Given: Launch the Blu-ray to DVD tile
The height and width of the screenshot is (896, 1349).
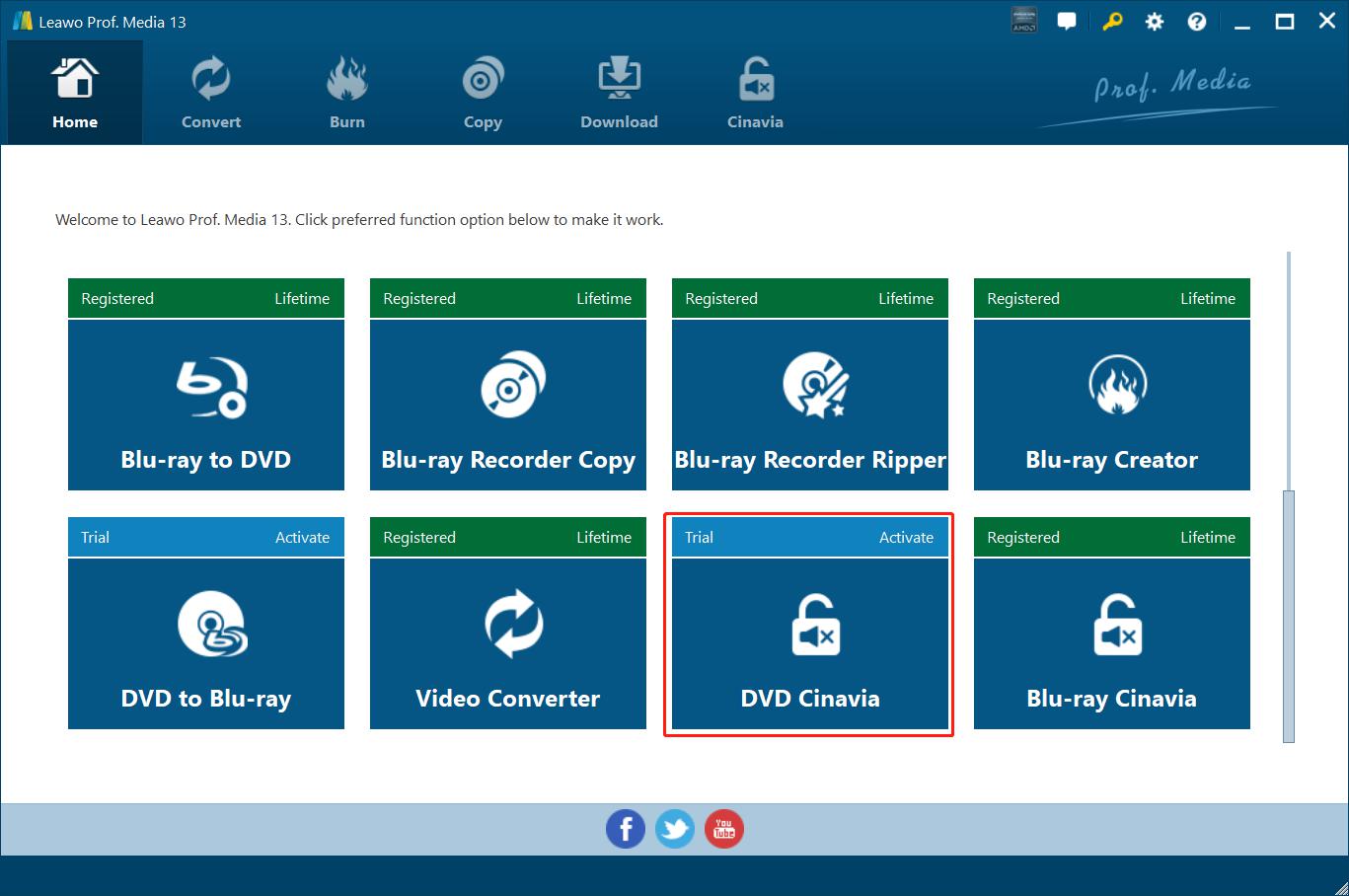Looking at the screenshot, I should coord(205,405).
